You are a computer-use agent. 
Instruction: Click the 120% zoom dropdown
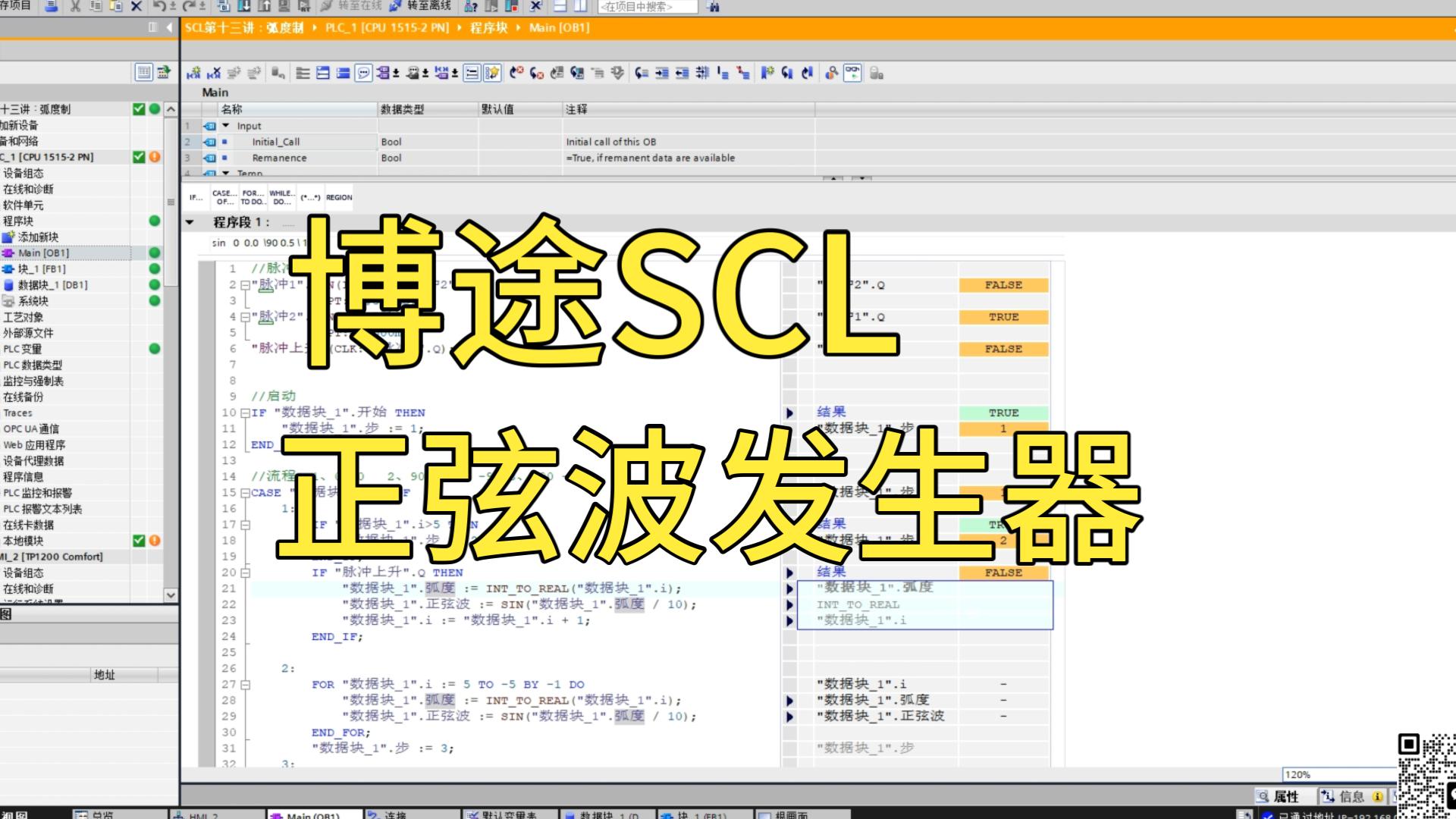(1340, 774)
